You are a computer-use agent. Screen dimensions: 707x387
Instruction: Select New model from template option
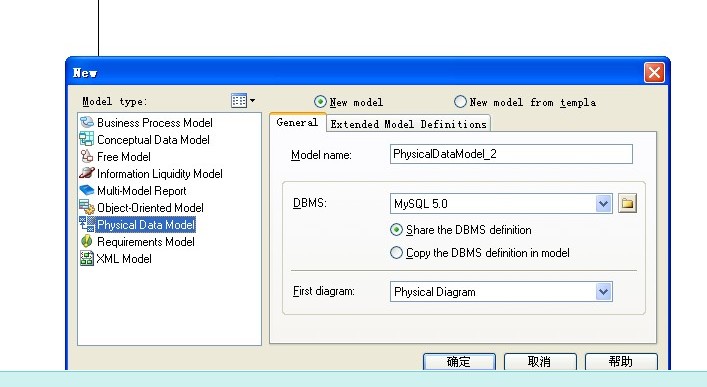click(x=460, y=102)
